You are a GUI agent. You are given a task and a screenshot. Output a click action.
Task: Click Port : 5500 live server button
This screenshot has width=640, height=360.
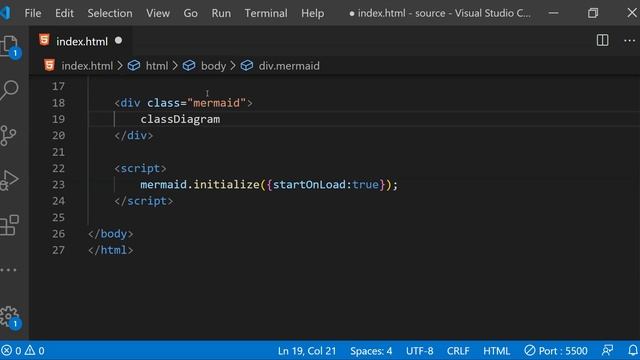click(556, 351)
